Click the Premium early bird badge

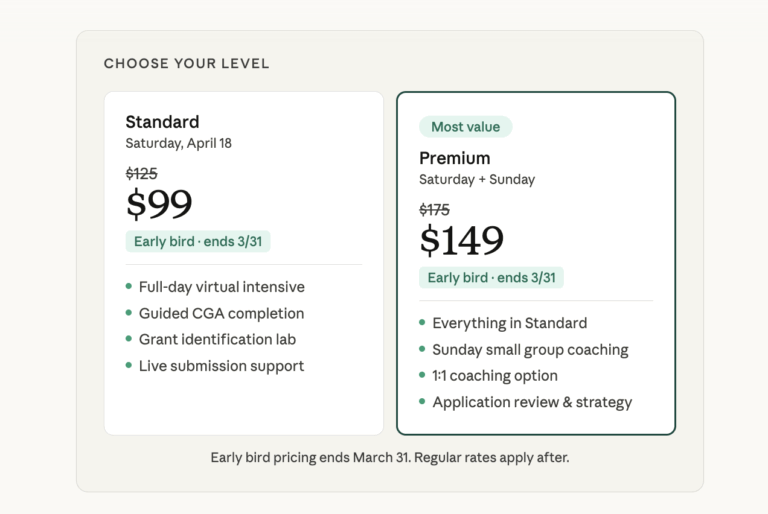point(491,277)
